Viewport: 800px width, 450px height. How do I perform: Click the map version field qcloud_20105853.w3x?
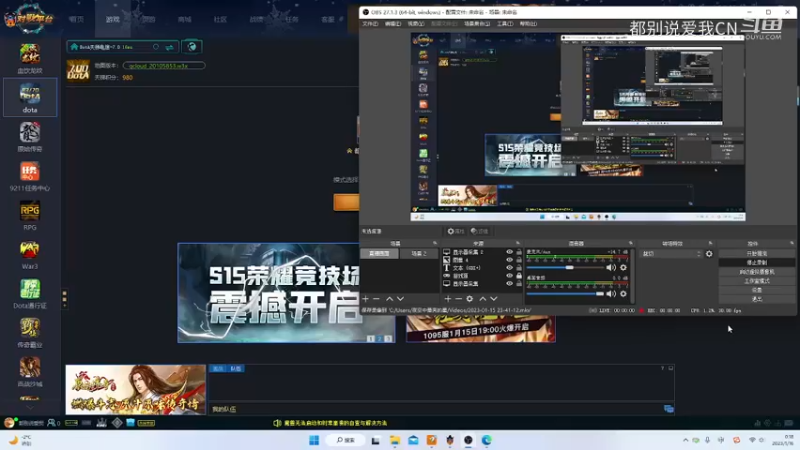[164, 65]
